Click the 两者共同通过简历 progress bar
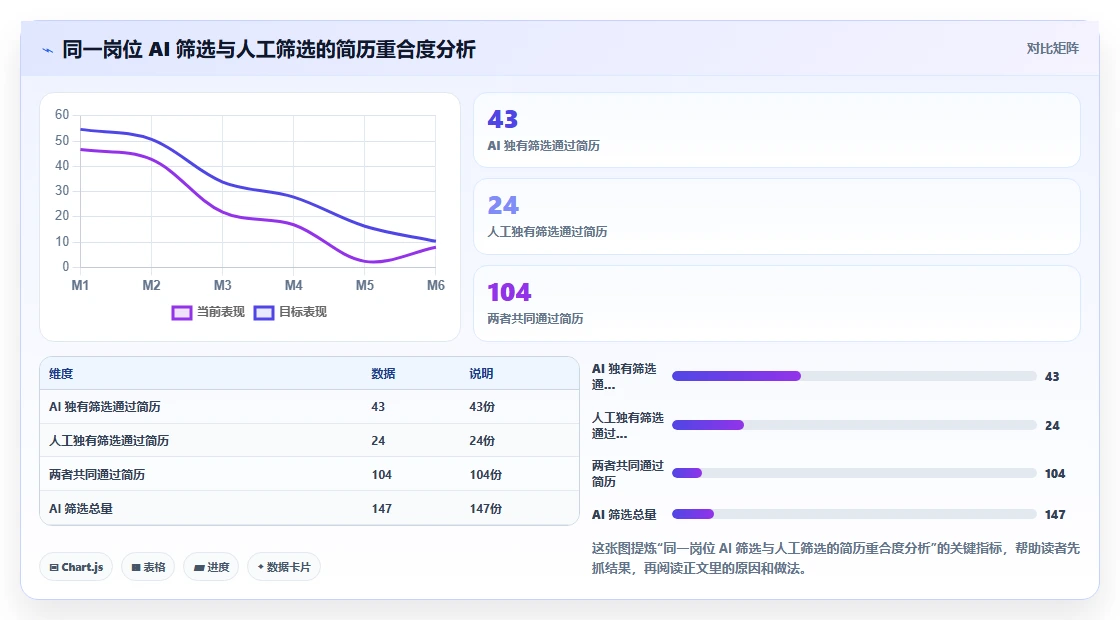The width and height of the screenshot is (1120, 620). point(854,473)
